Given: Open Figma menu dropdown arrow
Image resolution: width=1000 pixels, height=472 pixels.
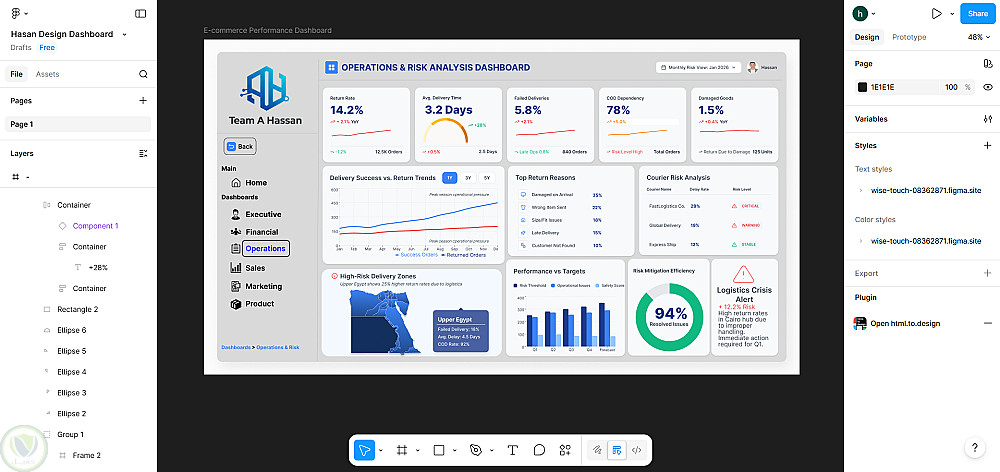Looking at the screenshot, I should point(26,13).
